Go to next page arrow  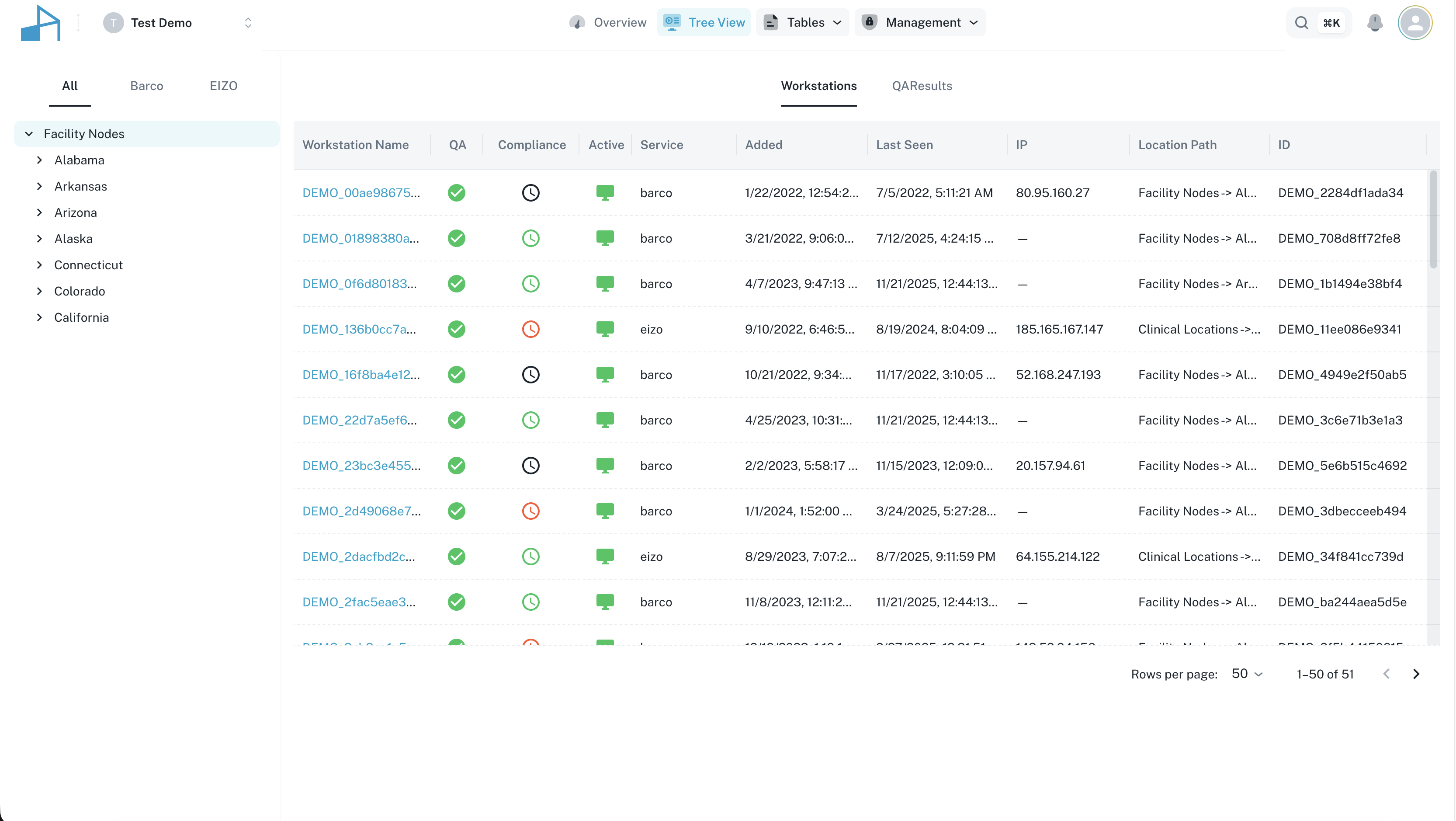tap(1416, 674)
